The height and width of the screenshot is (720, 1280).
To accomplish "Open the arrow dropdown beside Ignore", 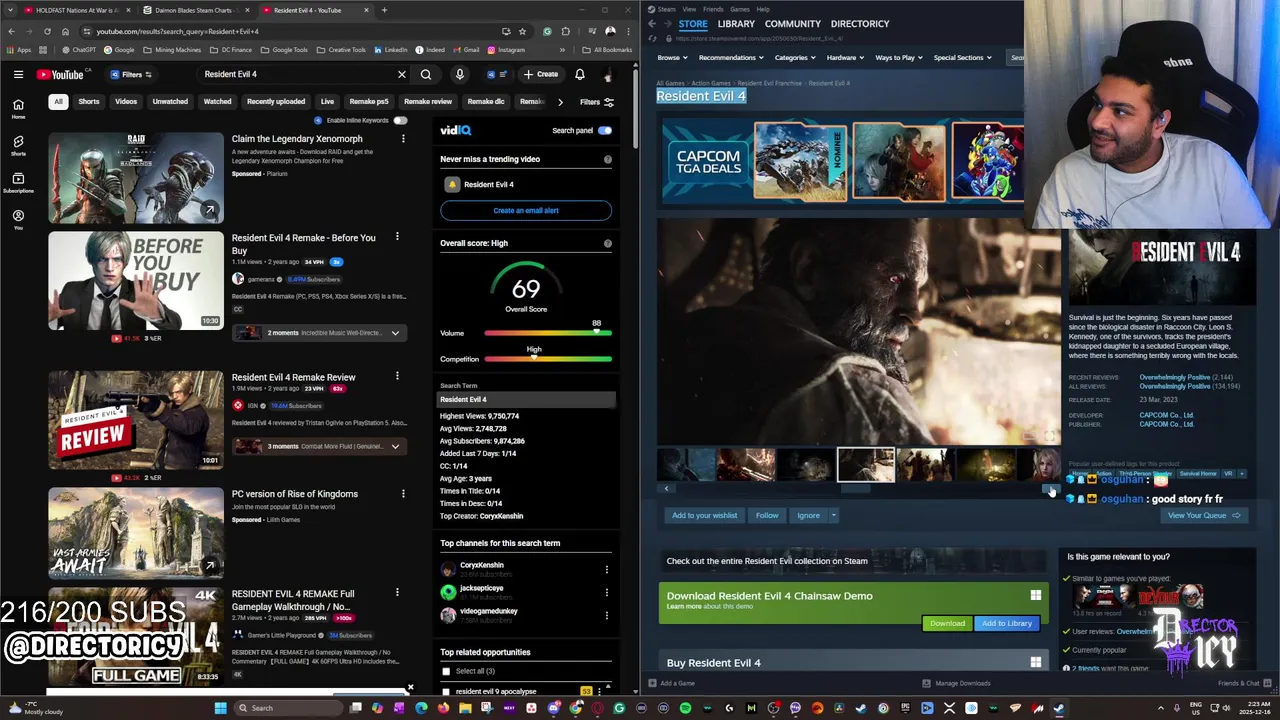I will [833, 516].
